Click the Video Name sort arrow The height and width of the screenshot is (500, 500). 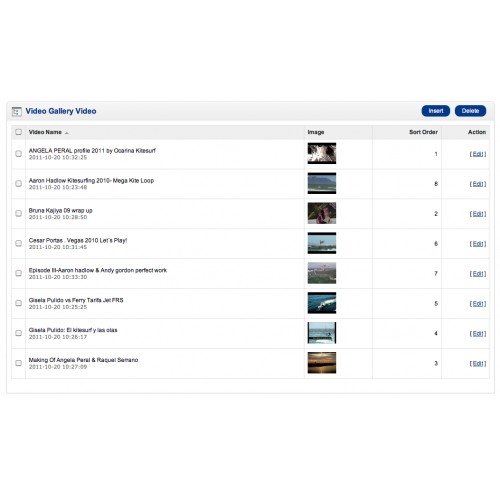[67, 133]
